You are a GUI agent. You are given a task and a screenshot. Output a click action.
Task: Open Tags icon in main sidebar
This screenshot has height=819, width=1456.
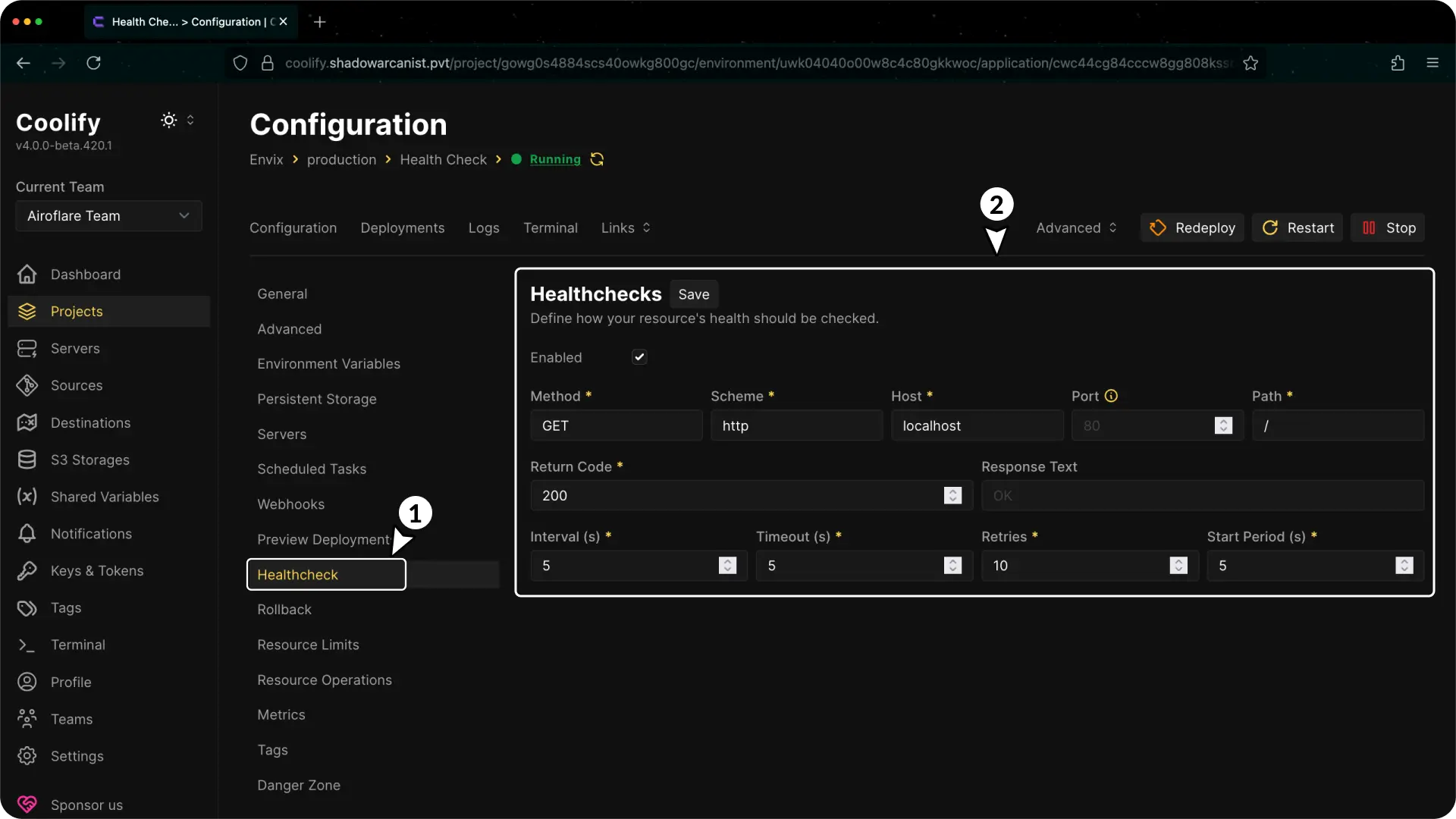click(27, 608)
